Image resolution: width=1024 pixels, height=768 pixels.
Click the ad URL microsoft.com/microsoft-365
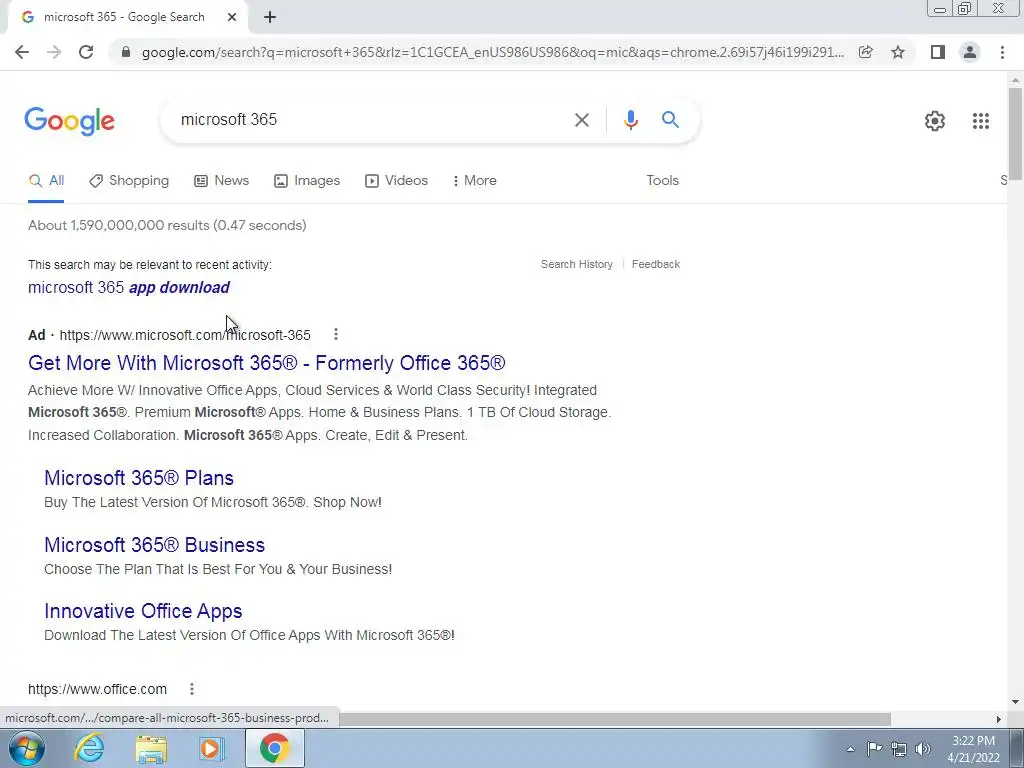(185, 335)
